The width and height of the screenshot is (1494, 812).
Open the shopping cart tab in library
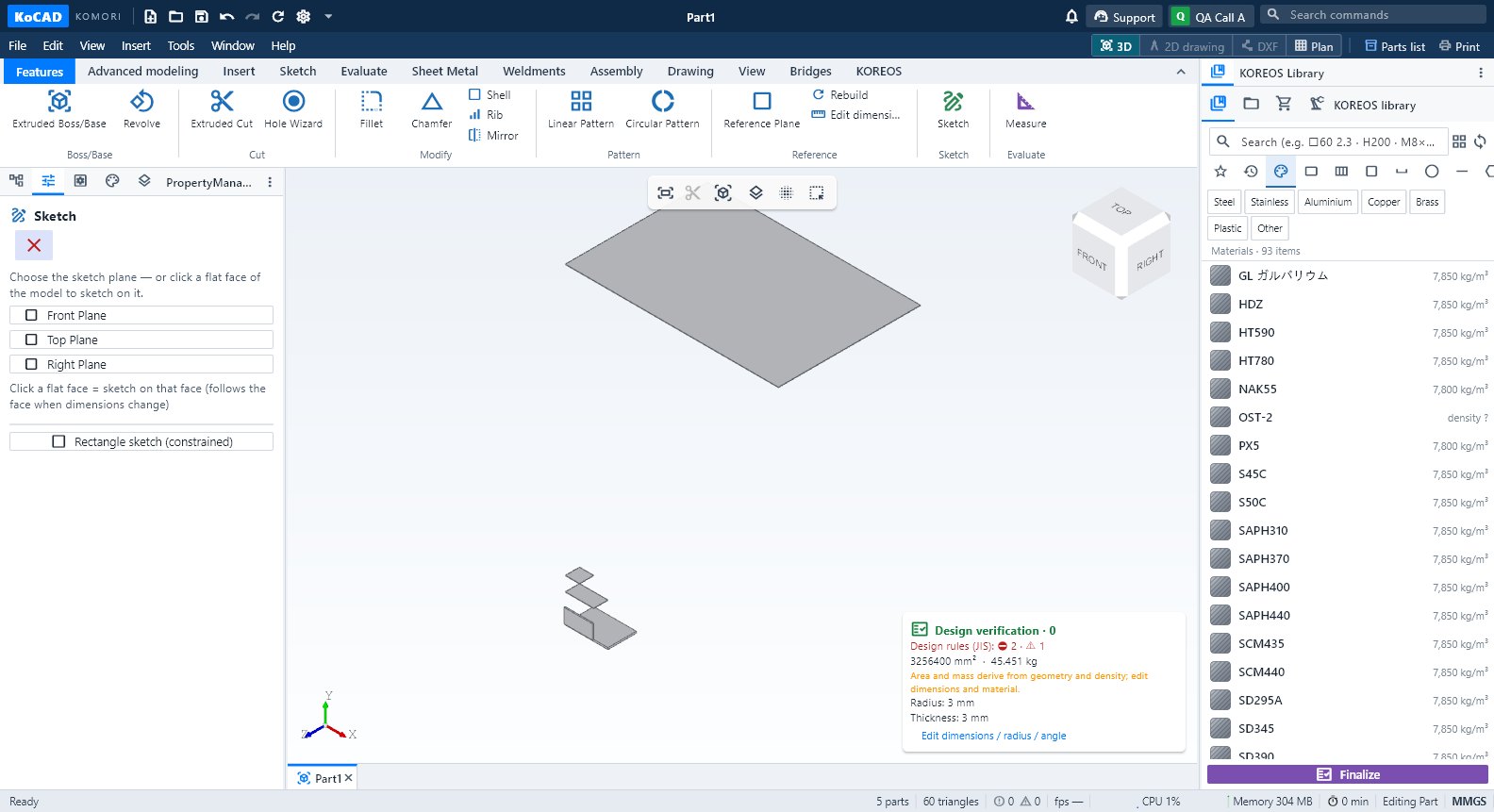click(x=1284, y=104)
